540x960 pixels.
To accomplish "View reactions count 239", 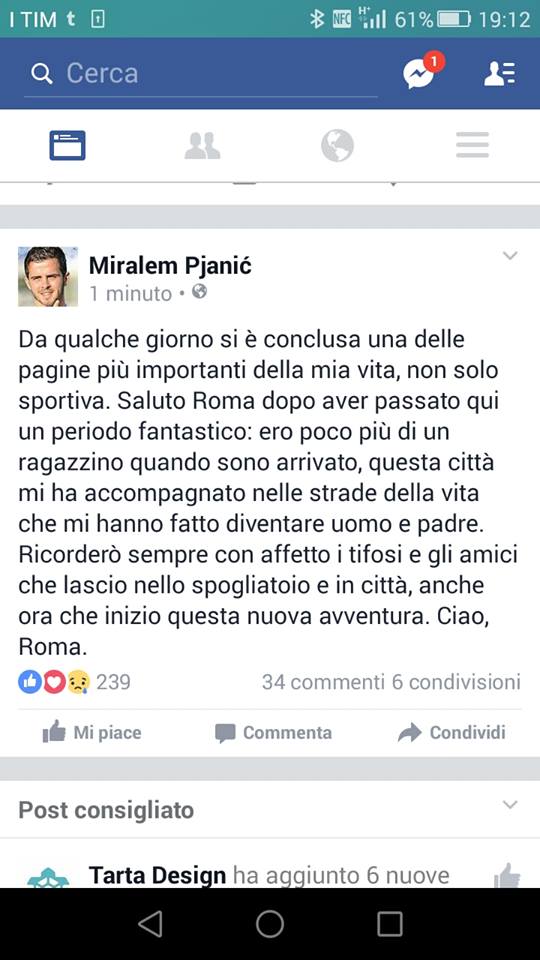I will 75,681.
